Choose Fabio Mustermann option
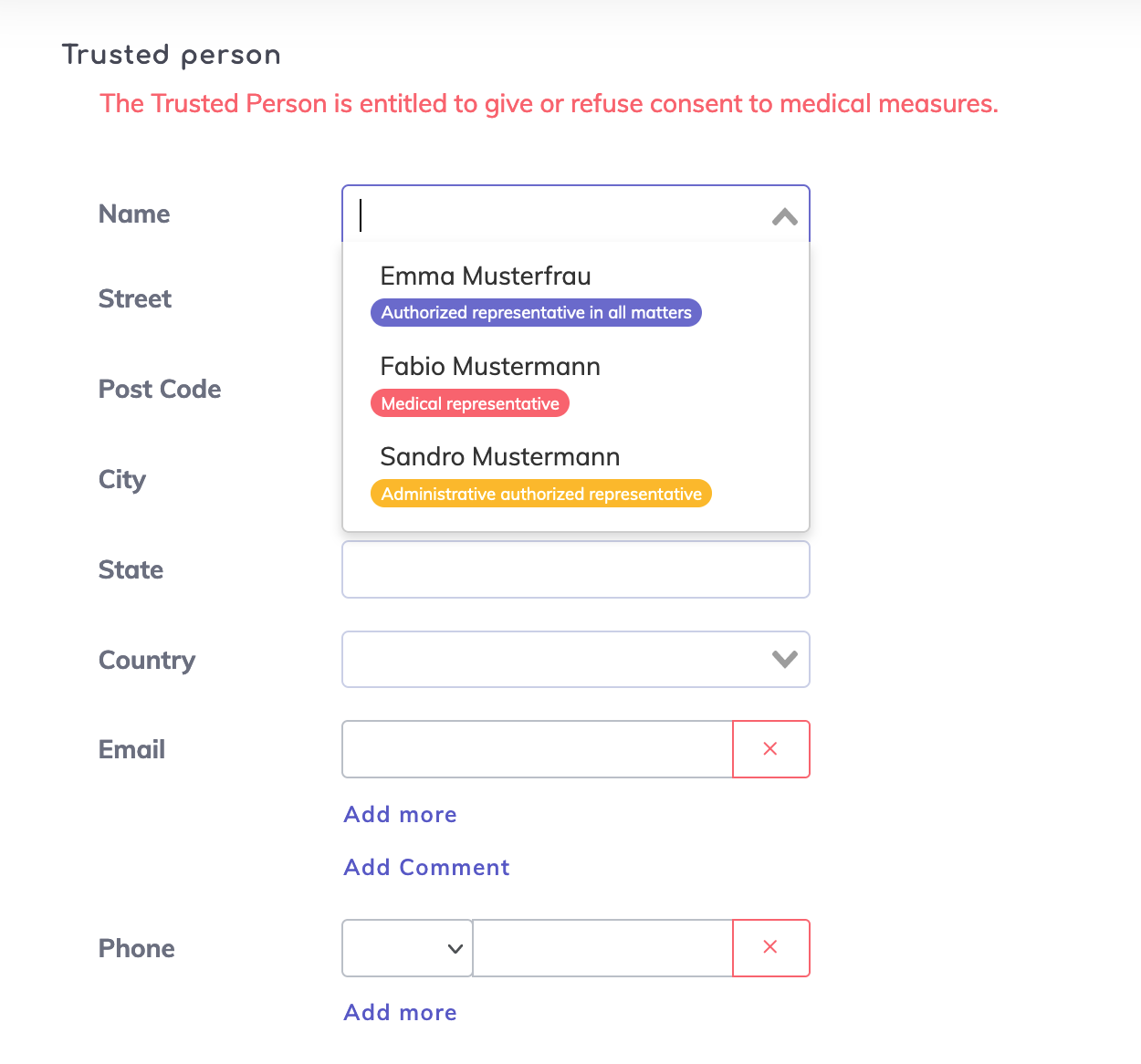1141x1064 pixels. pyautogui.click(x=490, y=366)
